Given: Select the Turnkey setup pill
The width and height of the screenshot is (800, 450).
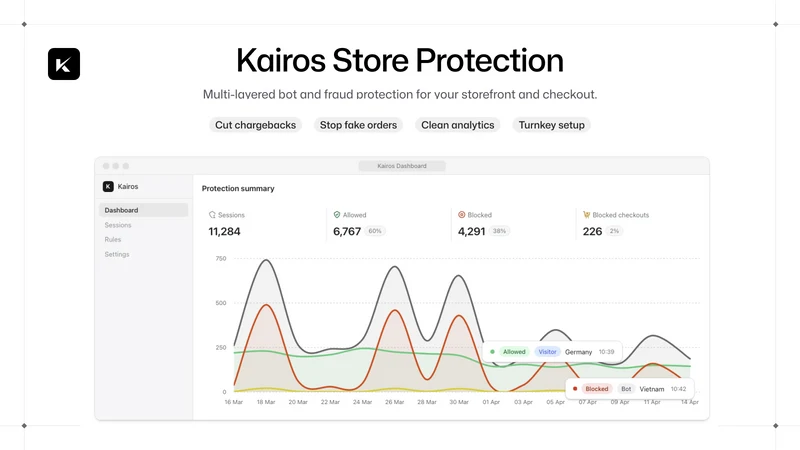Looking at the screenshot, I should pos(552,125).
